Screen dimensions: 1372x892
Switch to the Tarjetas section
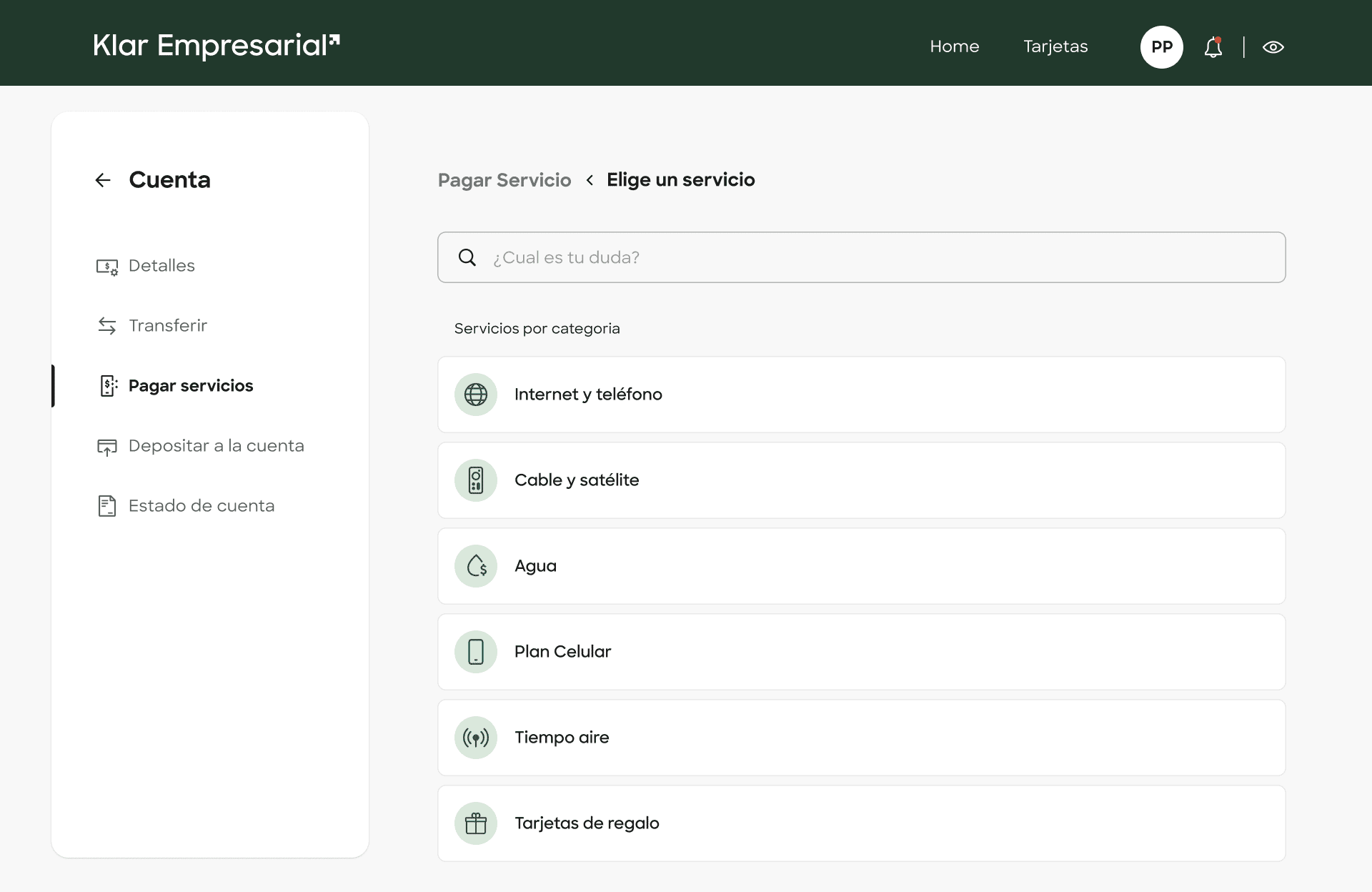1055,46
